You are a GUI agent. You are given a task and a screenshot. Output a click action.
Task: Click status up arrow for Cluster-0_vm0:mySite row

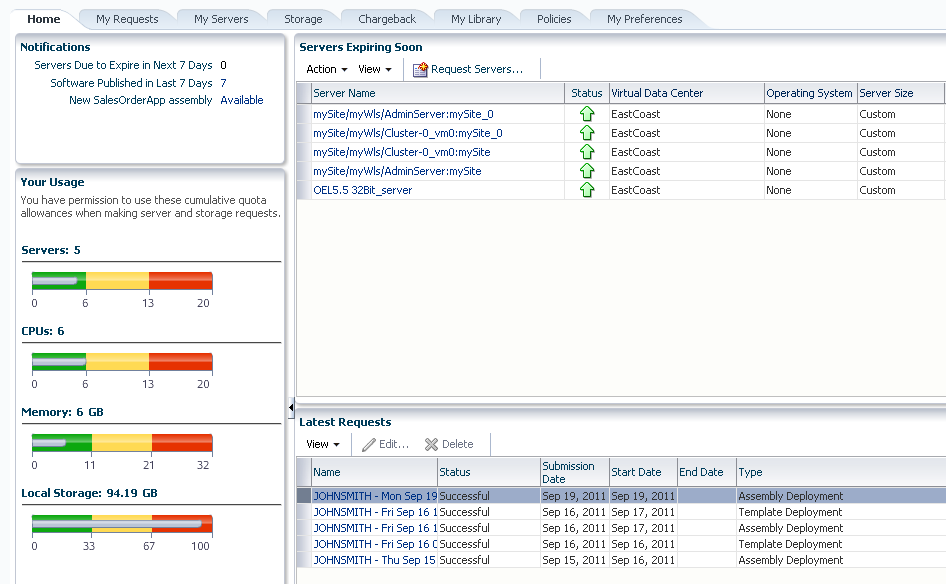tap(587, 152)
